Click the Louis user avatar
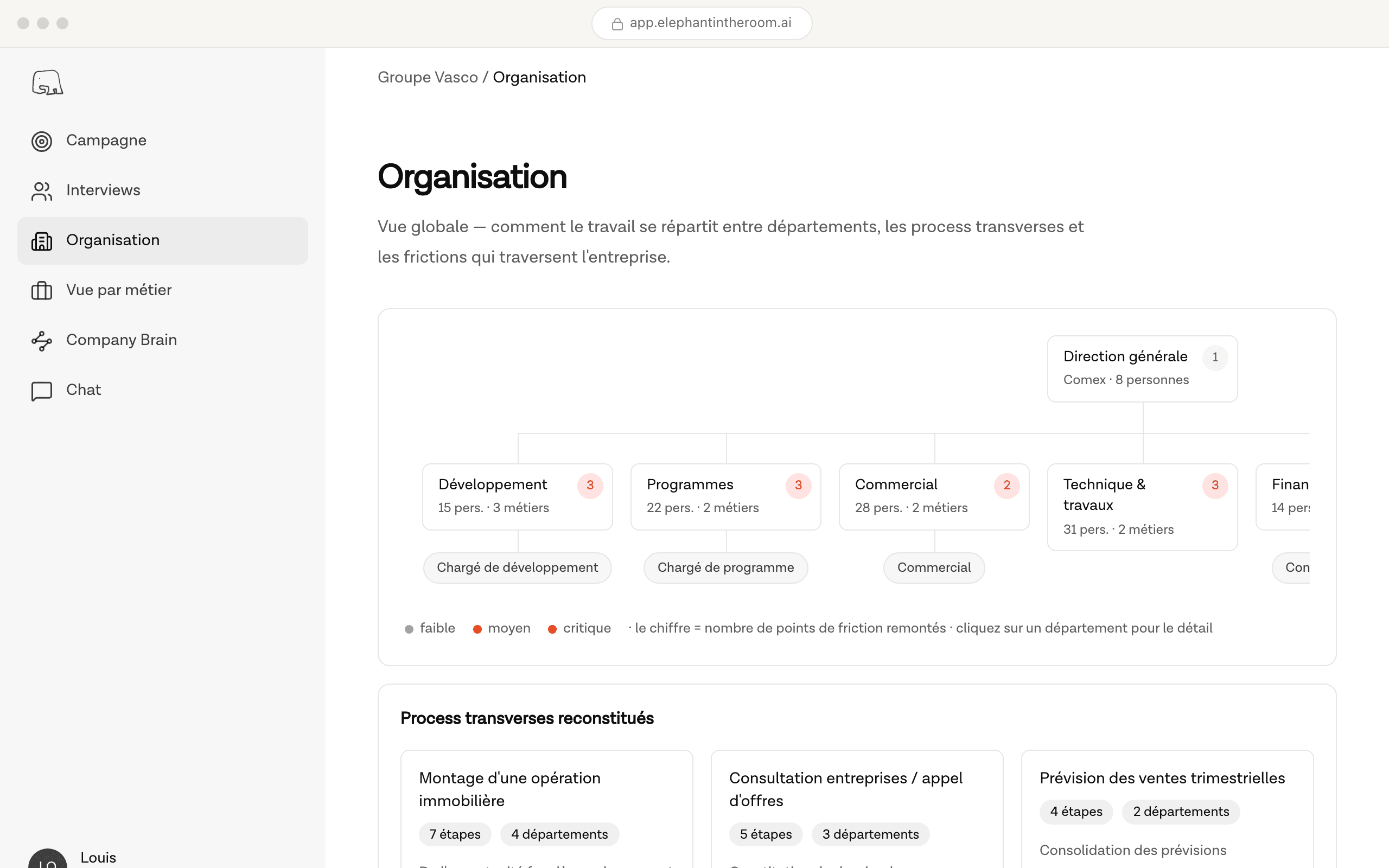Image resolution: width=1389 pixels, height=868 pixels. click(48, 858)
